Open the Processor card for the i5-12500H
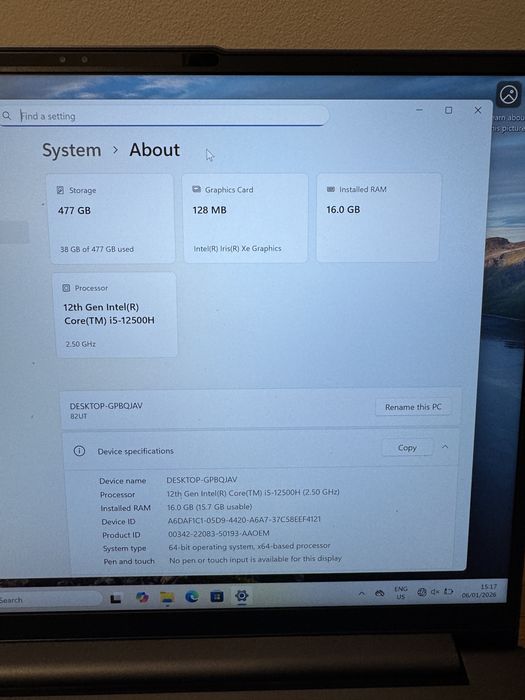Viewport: 525px width, 700px height. pos(115,315)
